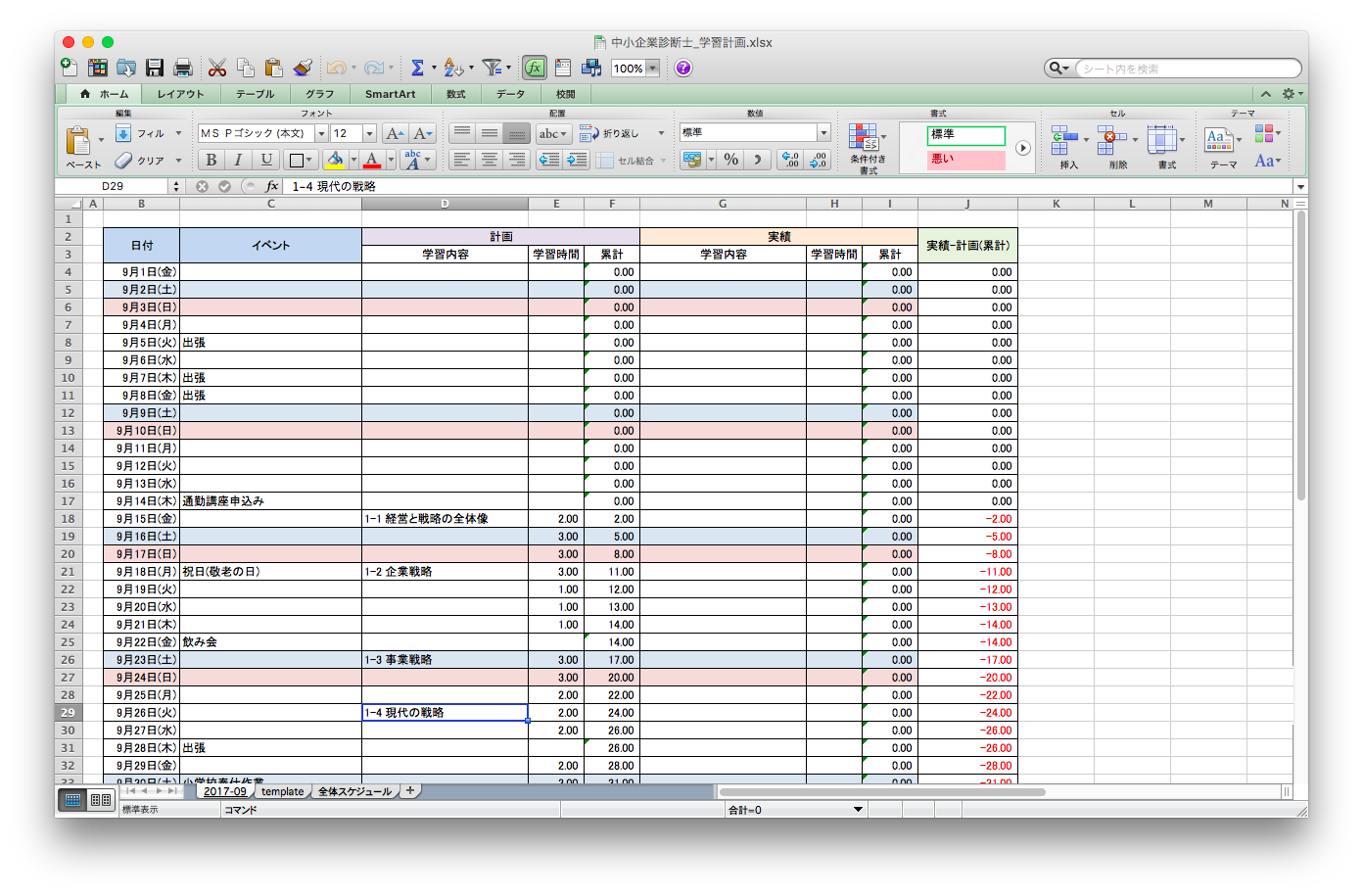Switch to the template sheet tab
1363x896 pixels.
[x=283, y=791]
